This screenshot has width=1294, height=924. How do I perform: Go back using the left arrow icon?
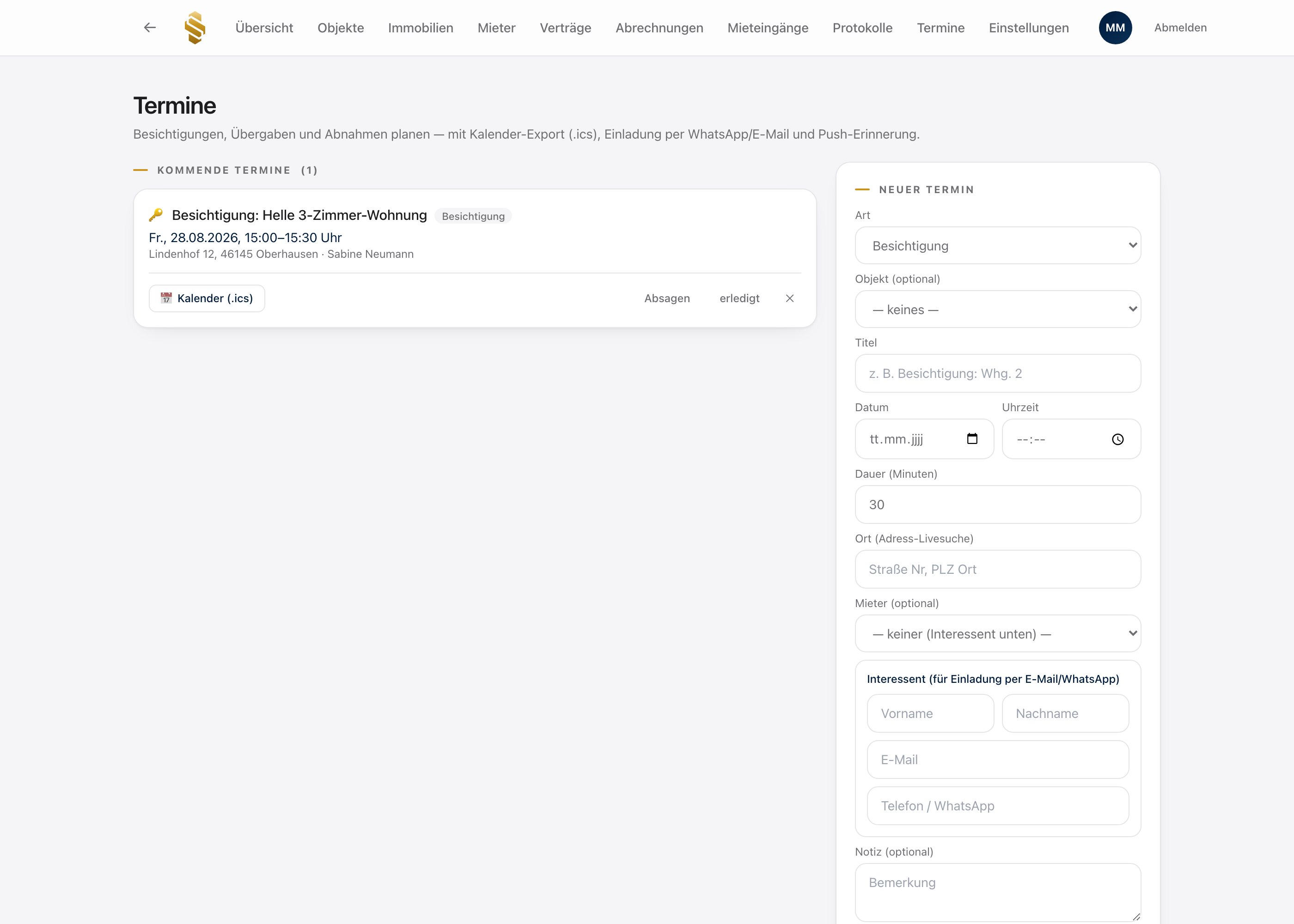click(150, 27)
